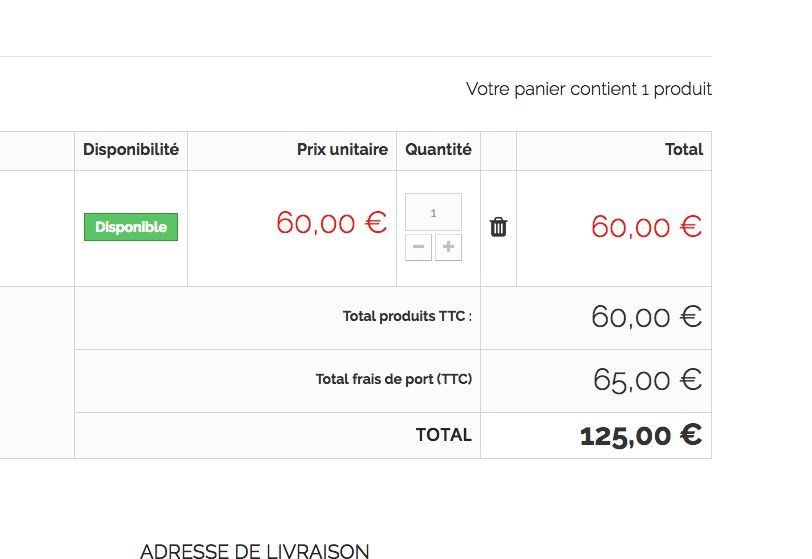Click the shipping cost amount 65,00 €
Viewport: 812px width, 559px height.
click(647, 380)
